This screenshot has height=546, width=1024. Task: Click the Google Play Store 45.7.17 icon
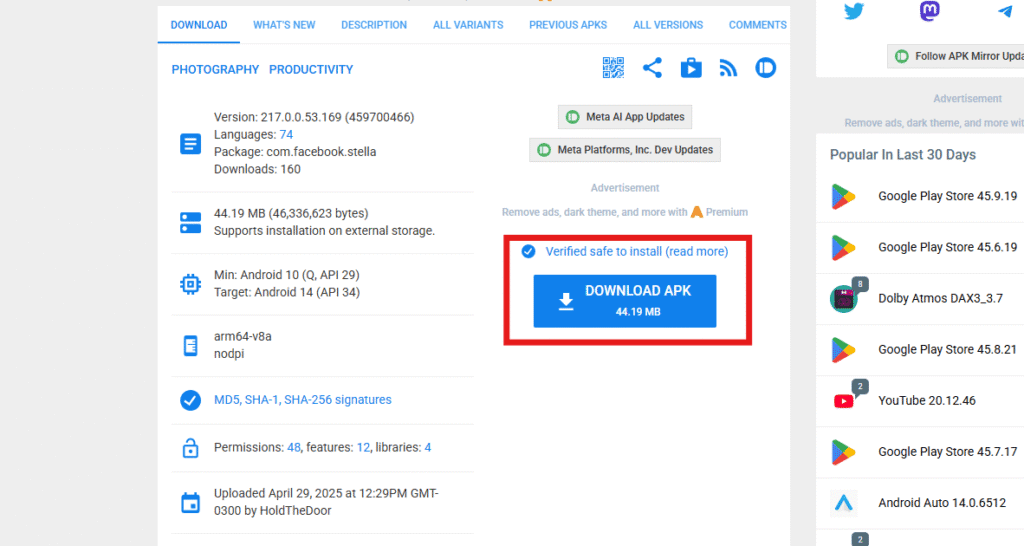pyautogui.click(x=843, y=452)
